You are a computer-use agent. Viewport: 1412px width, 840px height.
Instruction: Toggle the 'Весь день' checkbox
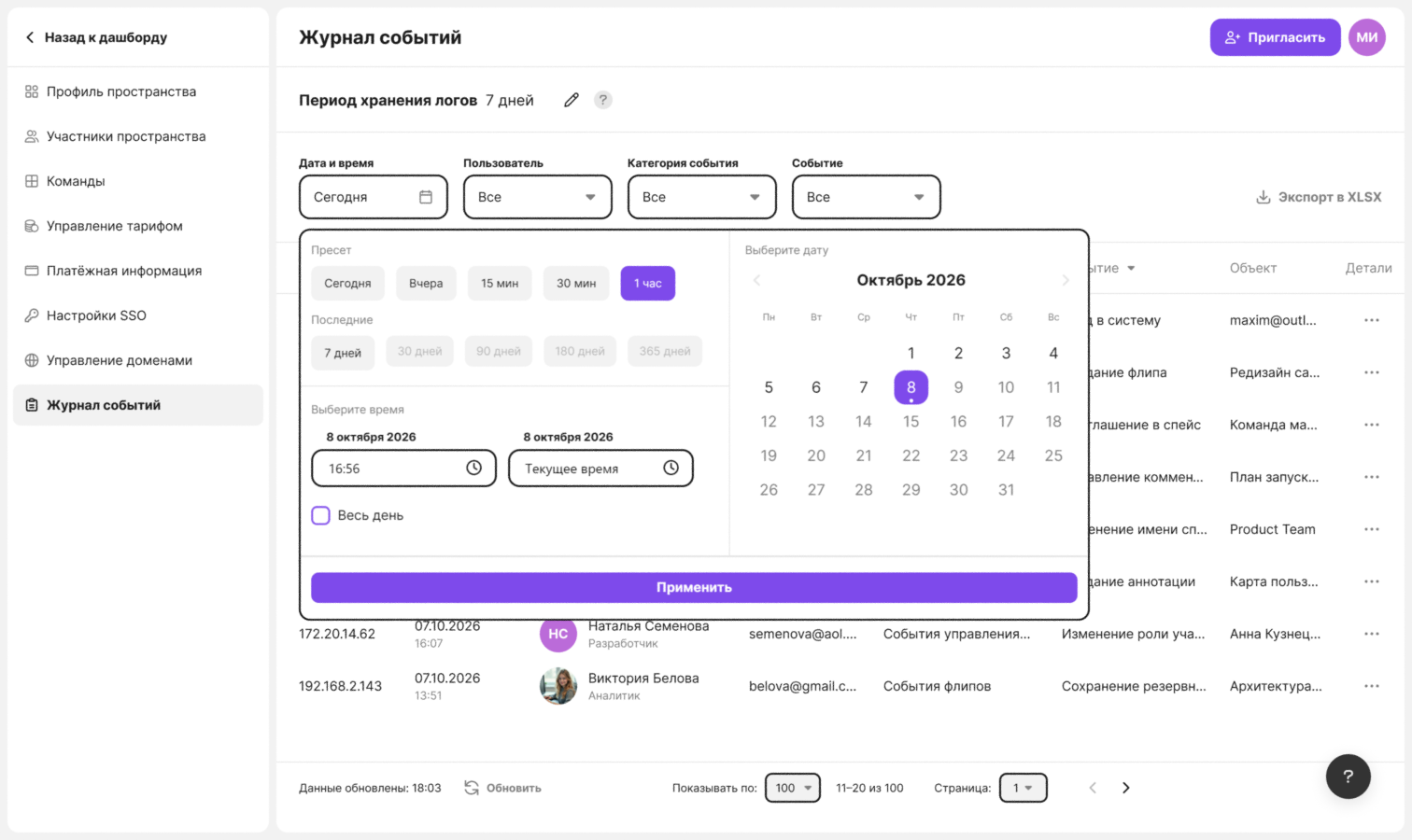tap(320, 515)
